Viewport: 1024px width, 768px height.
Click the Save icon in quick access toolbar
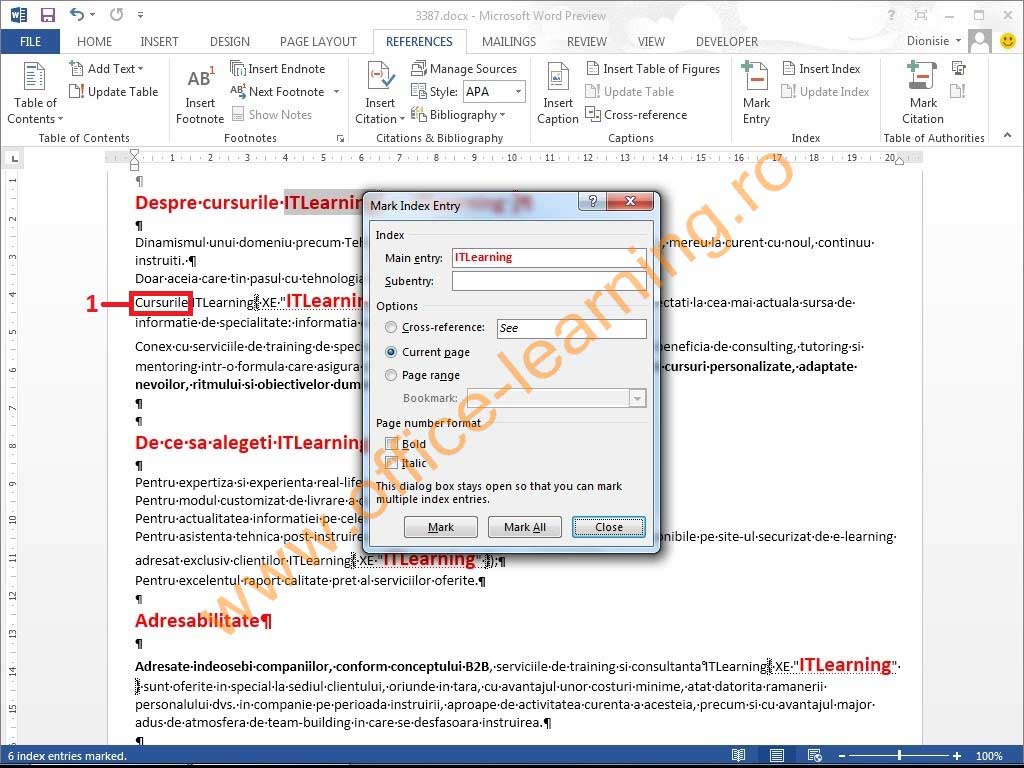click(x=47, y=14)
